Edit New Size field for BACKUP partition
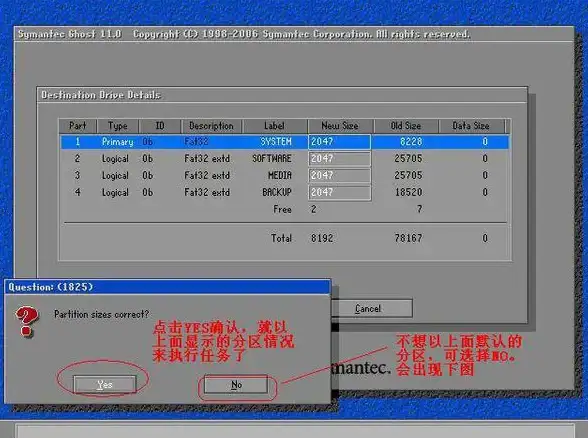The width and height of the screenshot is (588, 438). pos(339,192)
